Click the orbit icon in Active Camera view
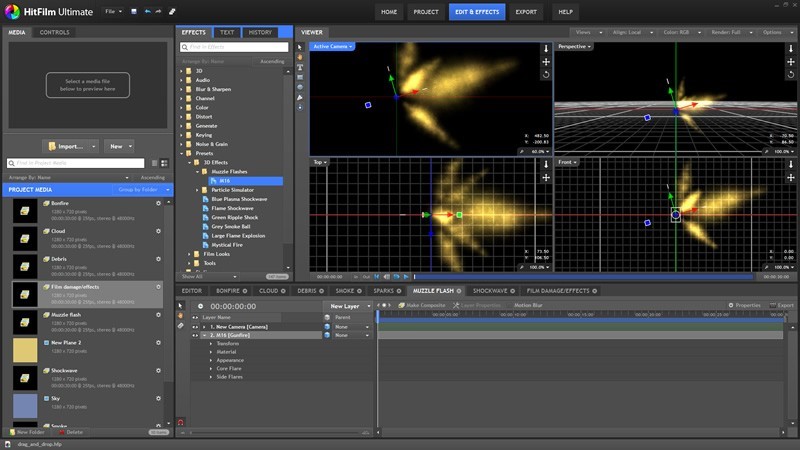Viewport: 800px width, 450px height. [x=545, y=75]
